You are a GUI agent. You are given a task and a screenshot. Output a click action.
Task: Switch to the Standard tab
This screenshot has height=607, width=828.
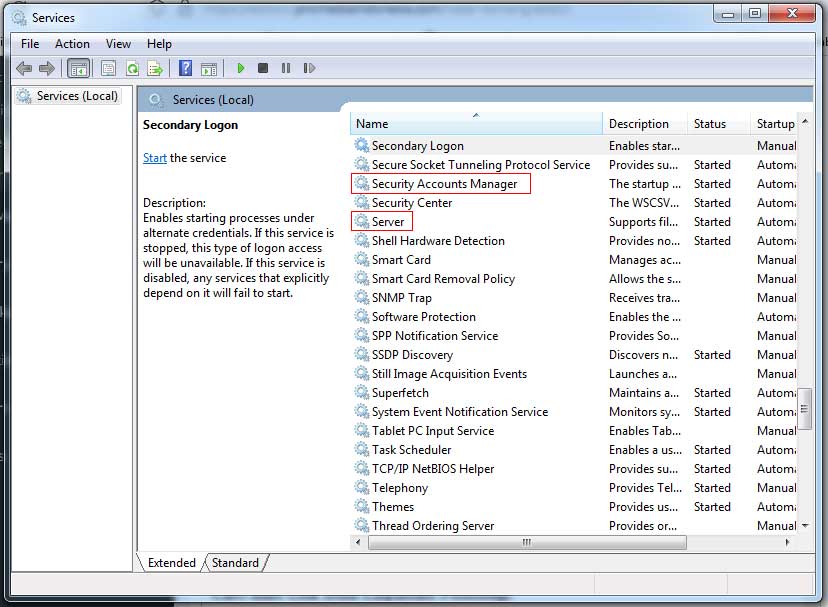click(236, 563)
